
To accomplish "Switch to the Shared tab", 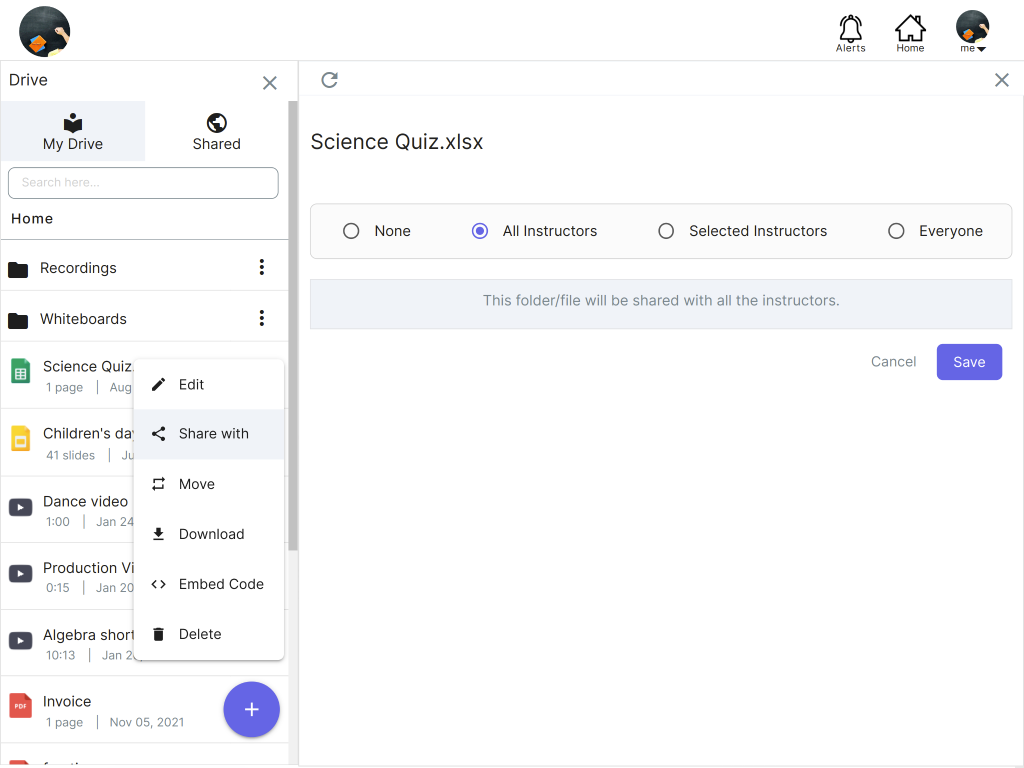I will click(216, 131).
